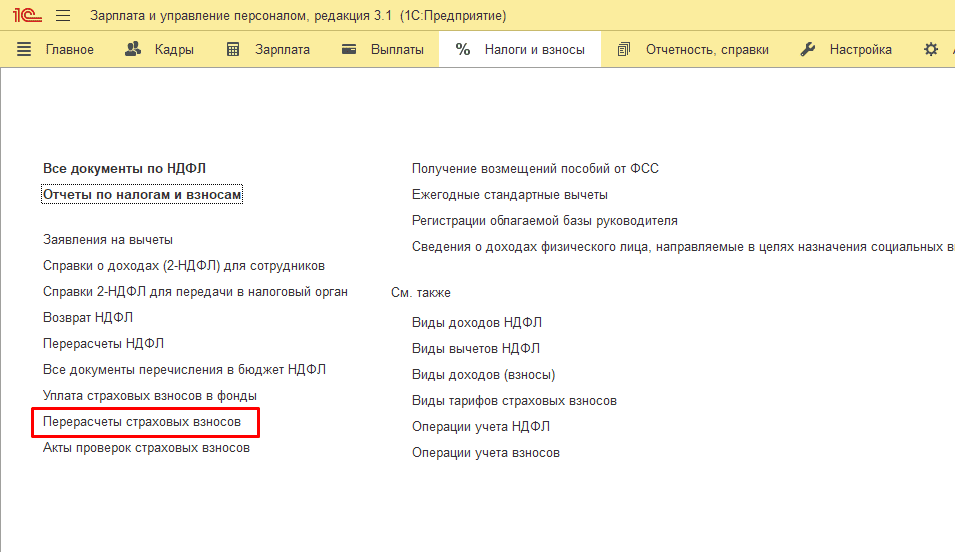The image size is (955, 552).
Task: Click the Кадры people icon
Action: tap(133, 49)
